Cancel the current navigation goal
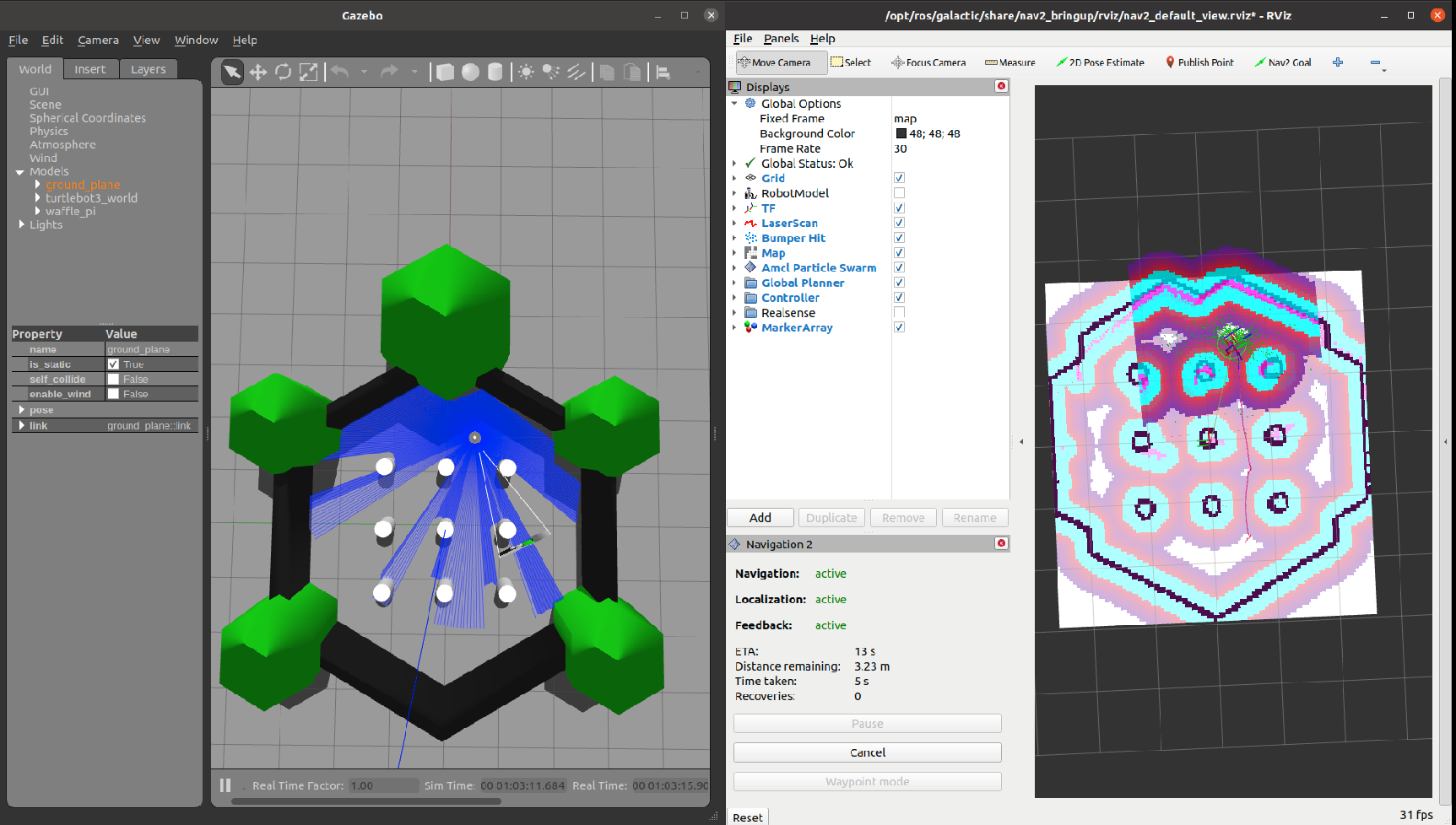The image size is (1456, 825). [x=867, y=752]
